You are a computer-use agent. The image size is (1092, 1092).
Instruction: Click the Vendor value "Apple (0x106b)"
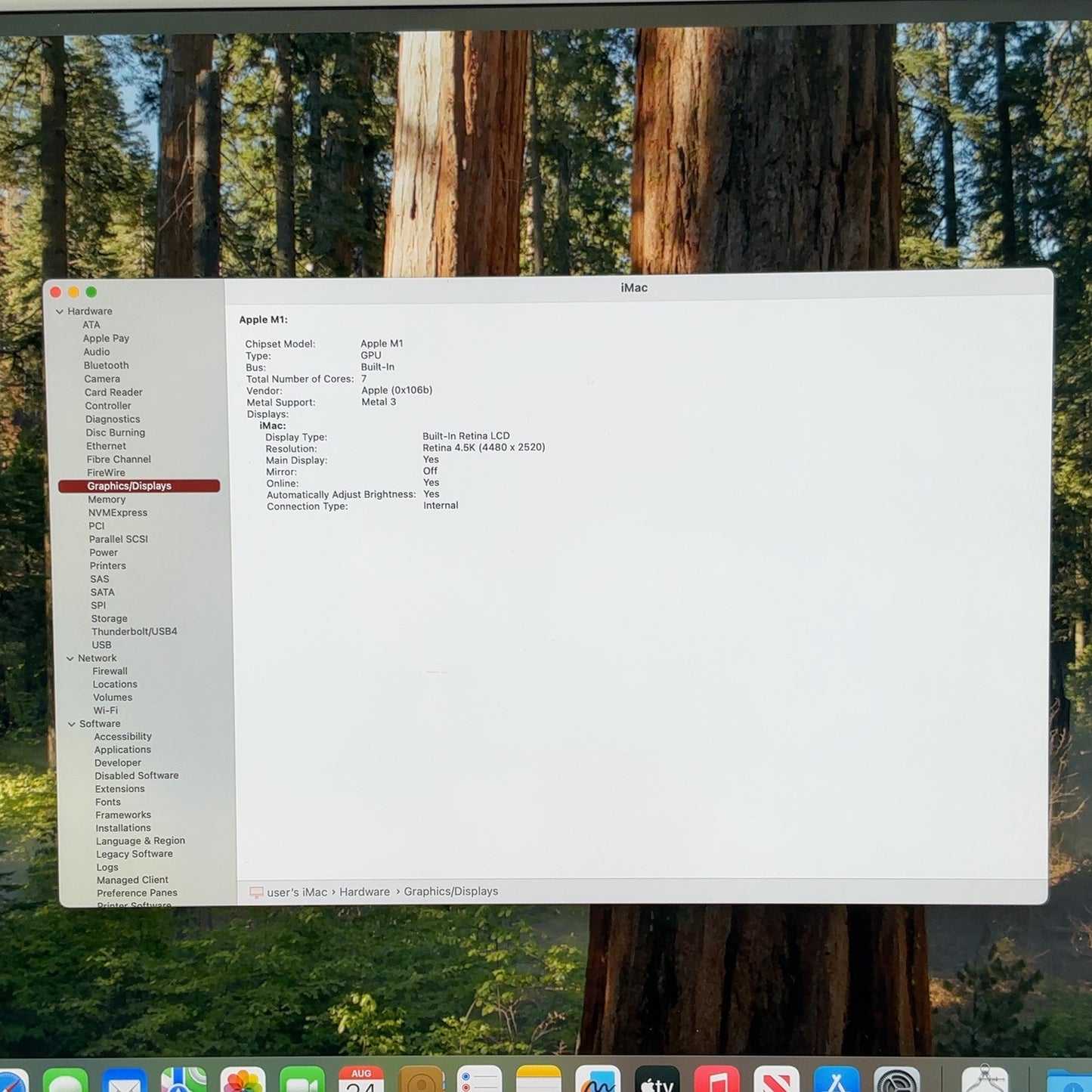(397, 391)
